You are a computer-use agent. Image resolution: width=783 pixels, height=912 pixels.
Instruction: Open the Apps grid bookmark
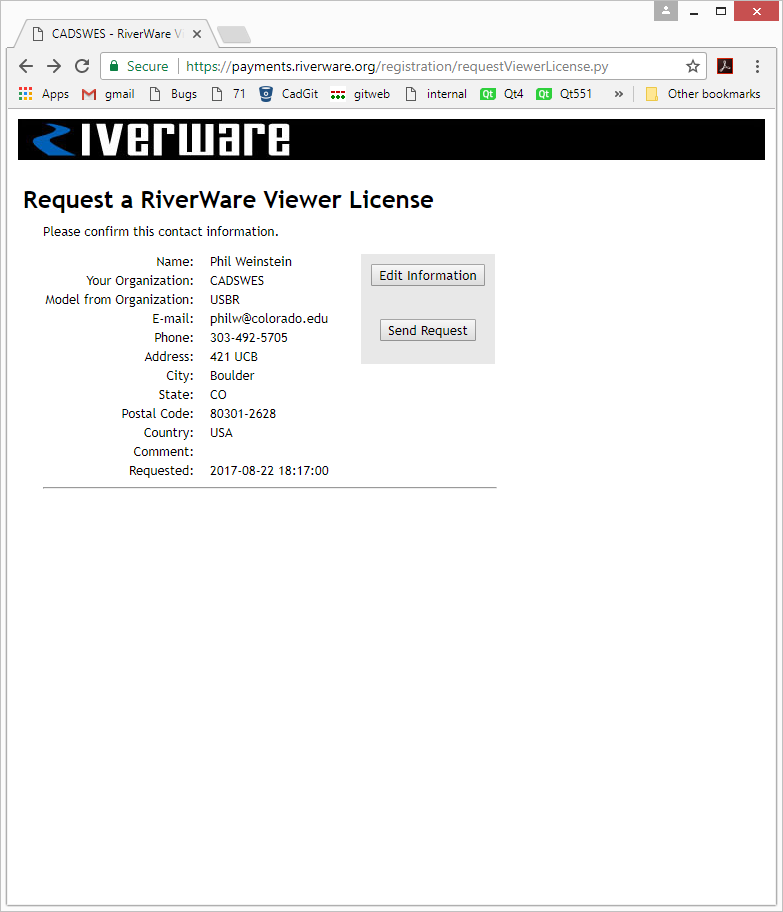tap(44, 94)
